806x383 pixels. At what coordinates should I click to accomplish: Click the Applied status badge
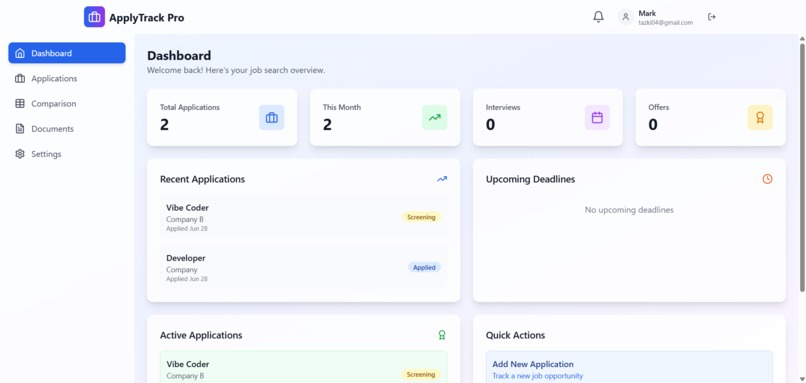click(x=425, y=267)
